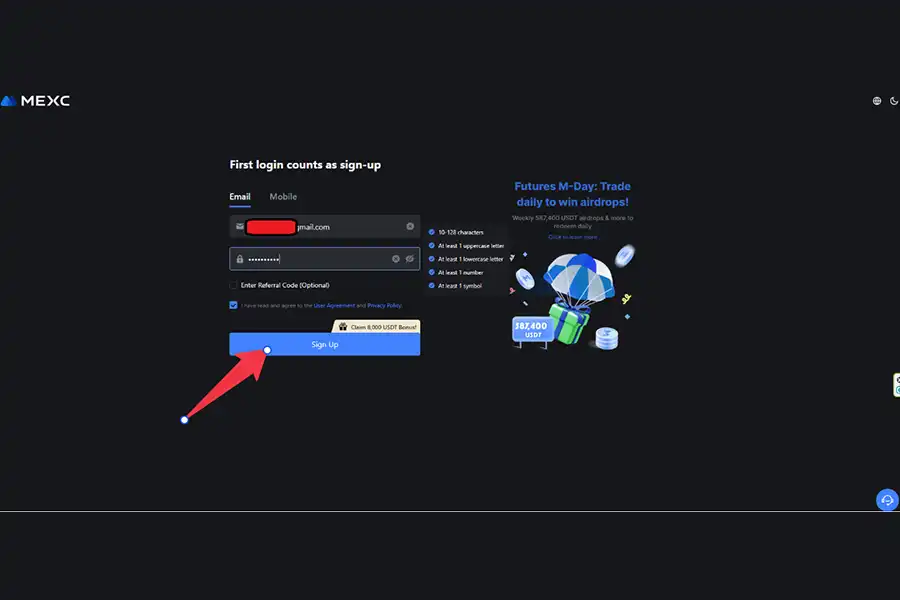This screenshot has height=600, width=900.
Task: Click the envelope icon in the email field
Action: click(x=240, y=227)
